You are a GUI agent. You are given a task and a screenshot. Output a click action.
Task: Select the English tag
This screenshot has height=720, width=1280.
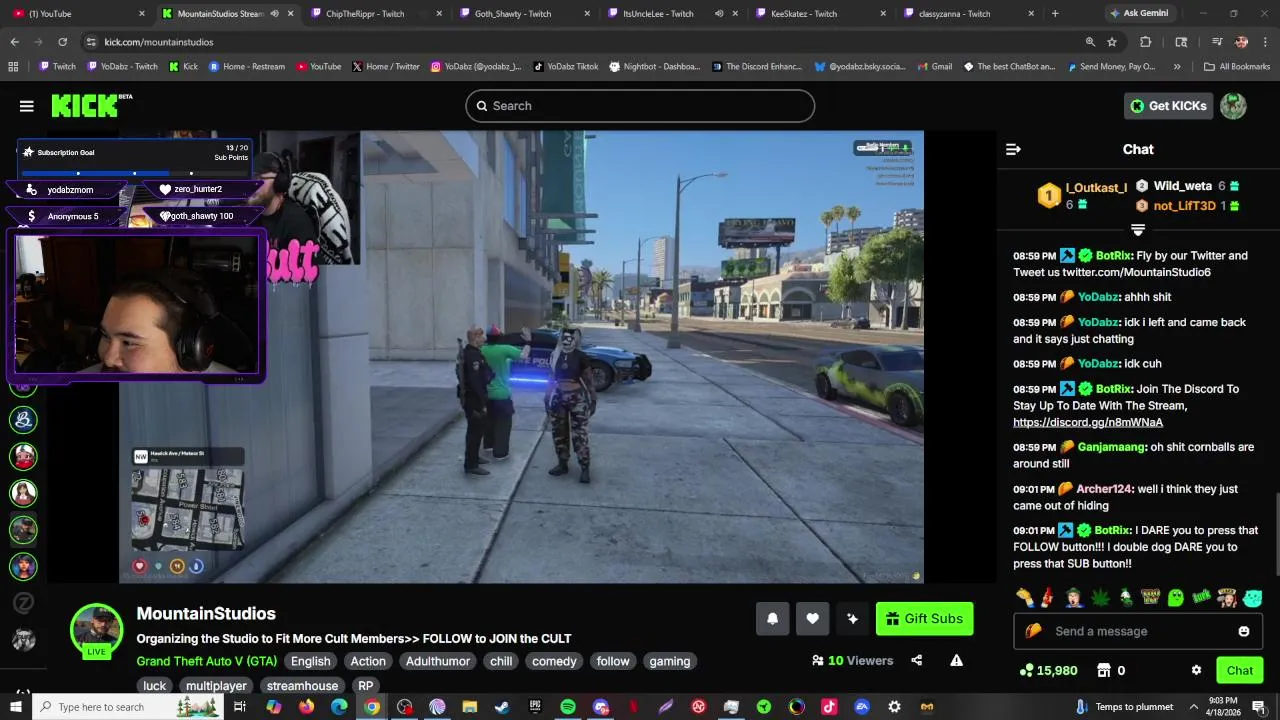pyautogui.click(x=311, y=661)
